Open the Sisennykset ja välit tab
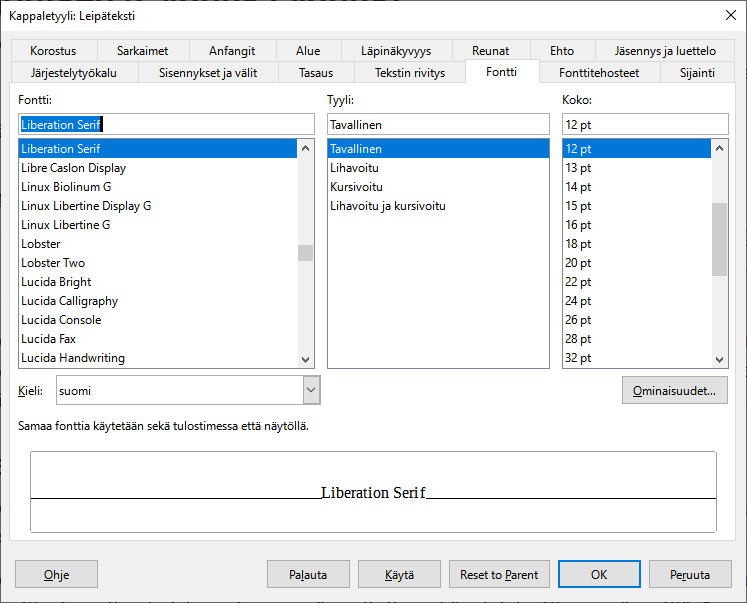This screenshot has height=603, width=747. (208, 73)
